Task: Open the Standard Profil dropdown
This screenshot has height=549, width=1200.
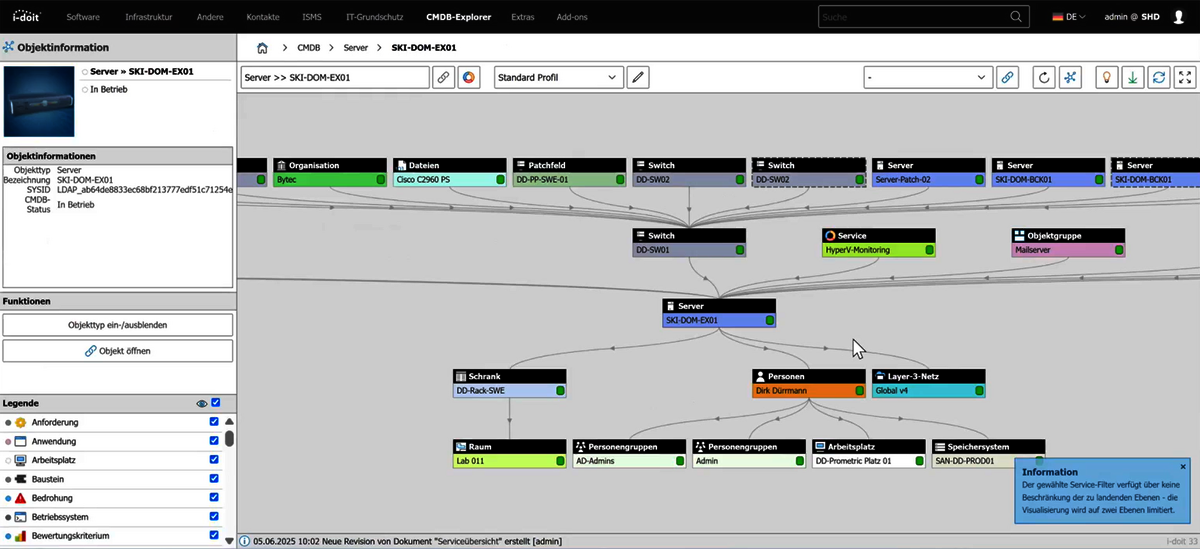Action: [559, 77]
